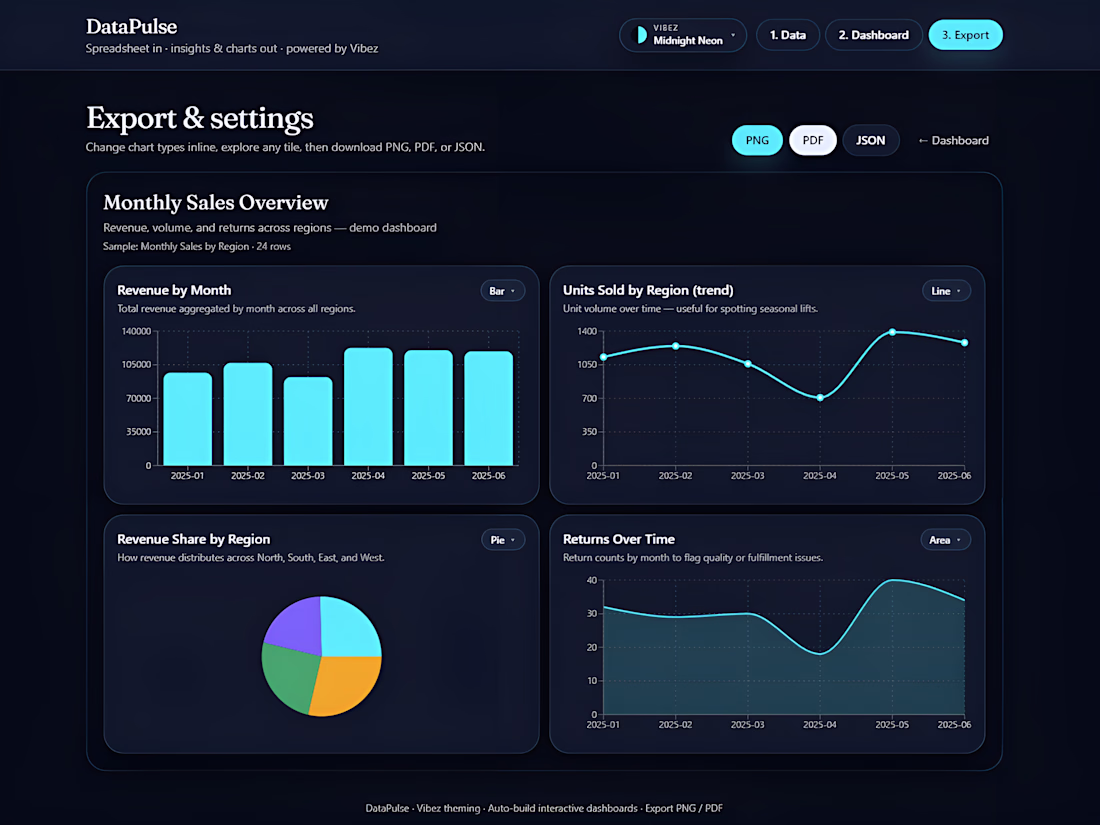This screenshot has height=825, width=1100.
Task: Click the 140000 axis label in Revenue chart
Action: [136, 331]
